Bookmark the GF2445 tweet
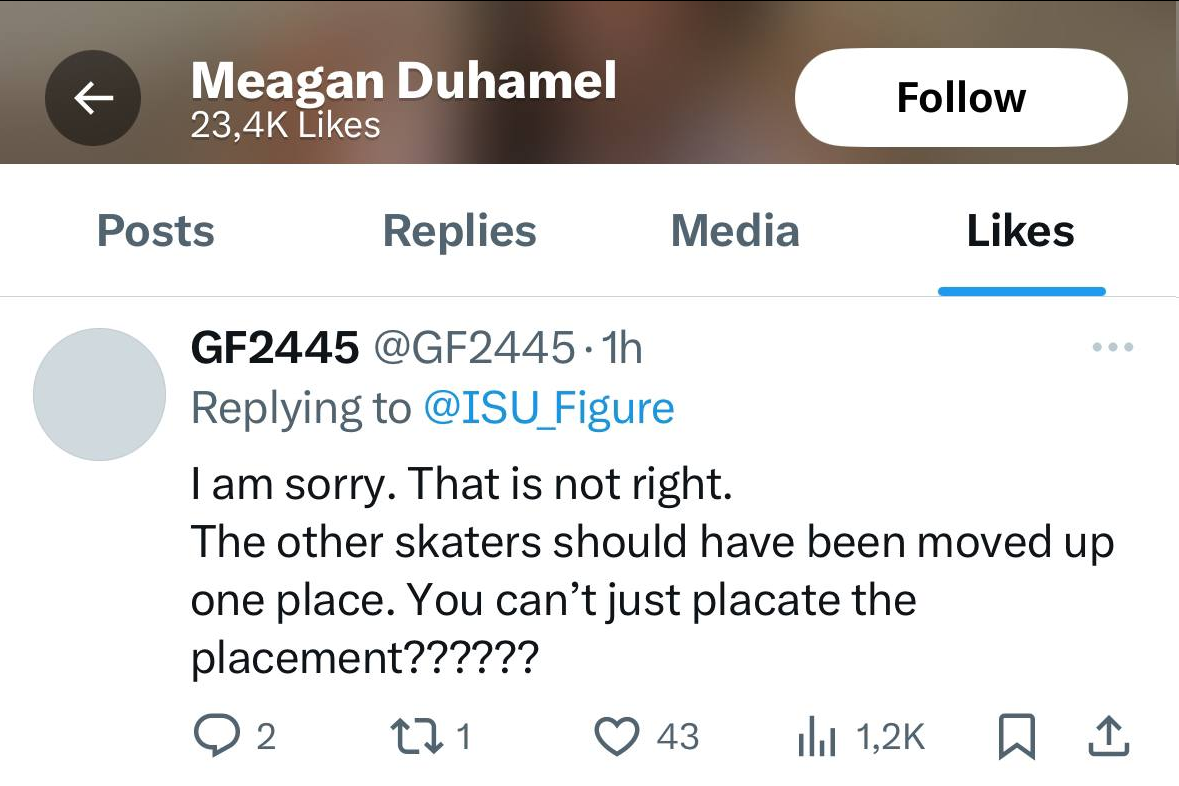 tap(1015, 737)
